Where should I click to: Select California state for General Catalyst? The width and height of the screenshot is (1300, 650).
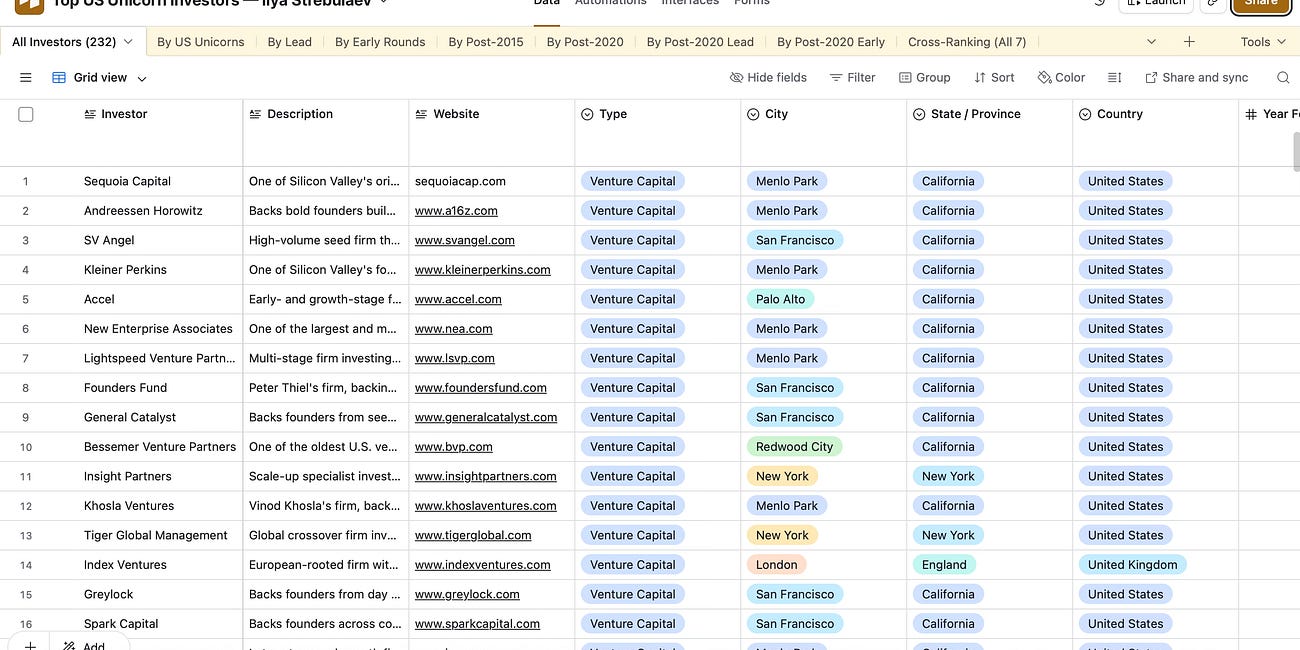pos(948,417)
